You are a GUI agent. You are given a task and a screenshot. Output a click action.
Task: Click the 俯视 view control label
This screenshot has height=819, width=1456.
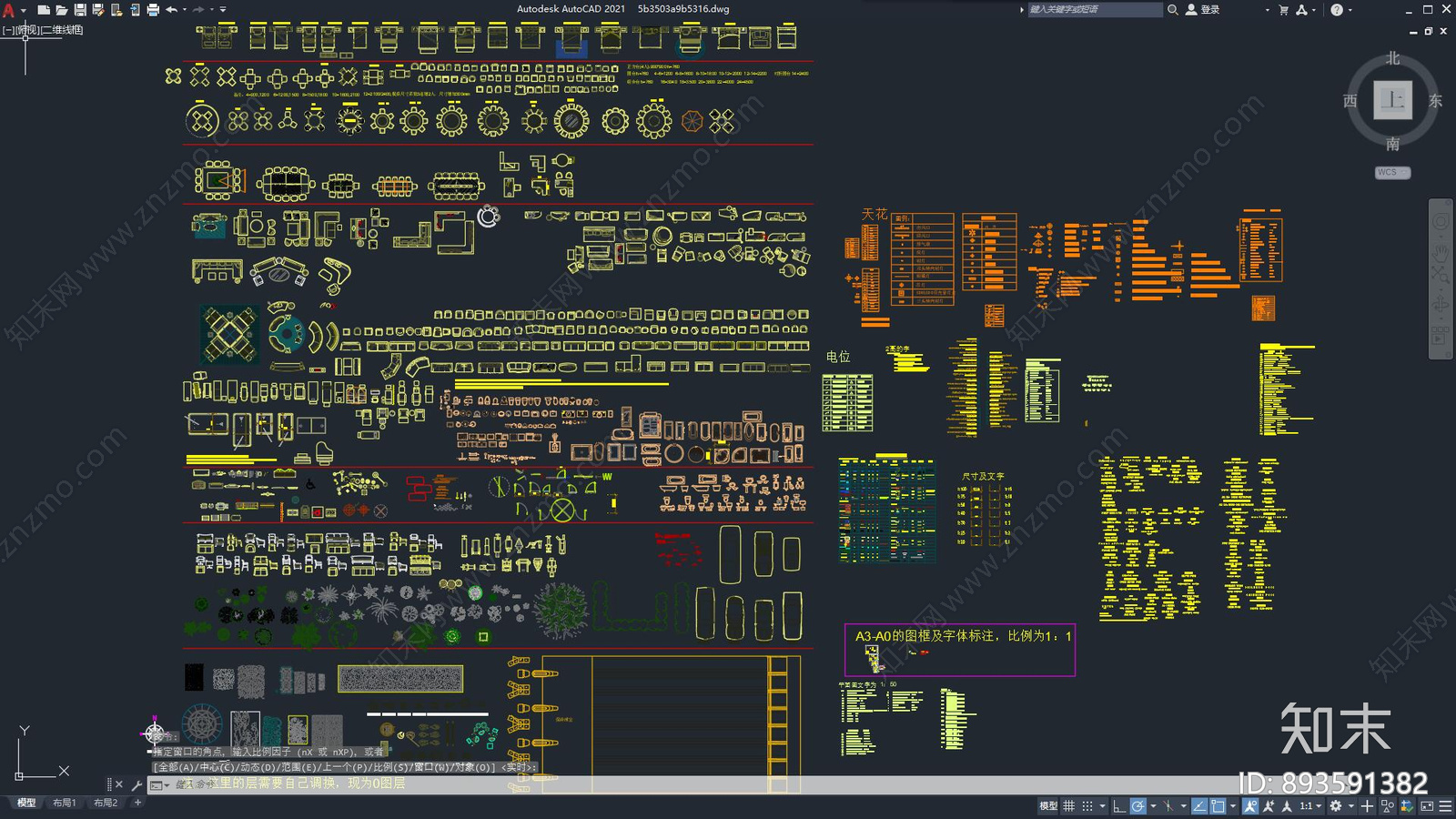(27, 30)
